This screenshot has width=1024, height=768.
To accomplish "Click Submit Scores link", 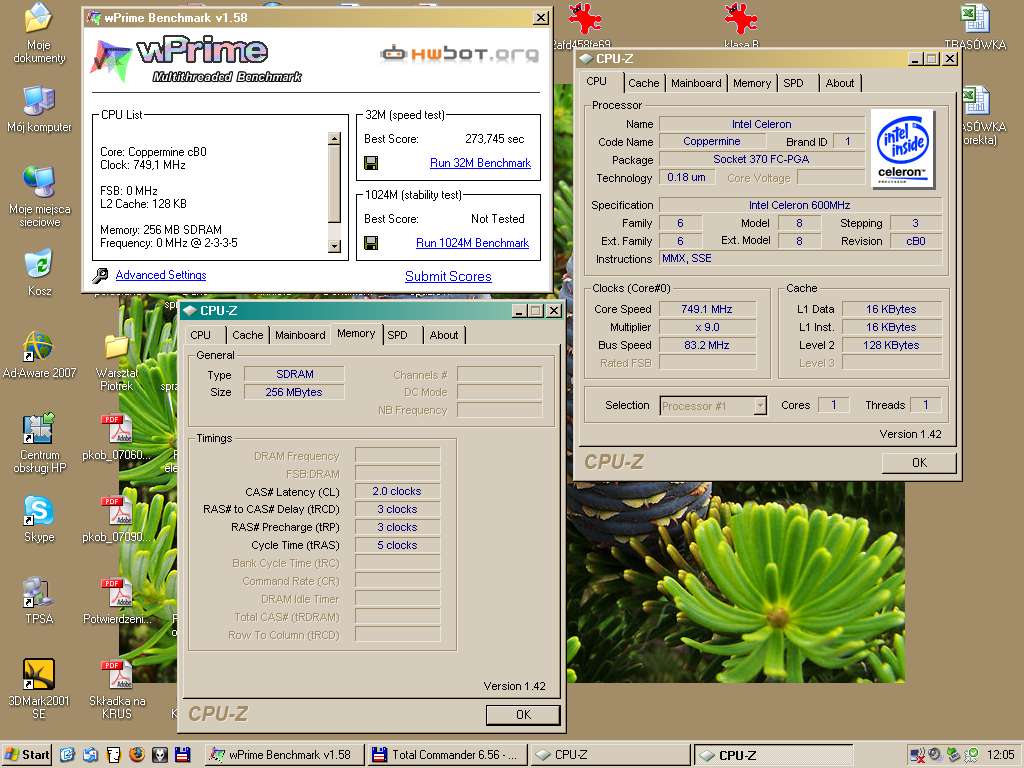I will coord(448,276).
